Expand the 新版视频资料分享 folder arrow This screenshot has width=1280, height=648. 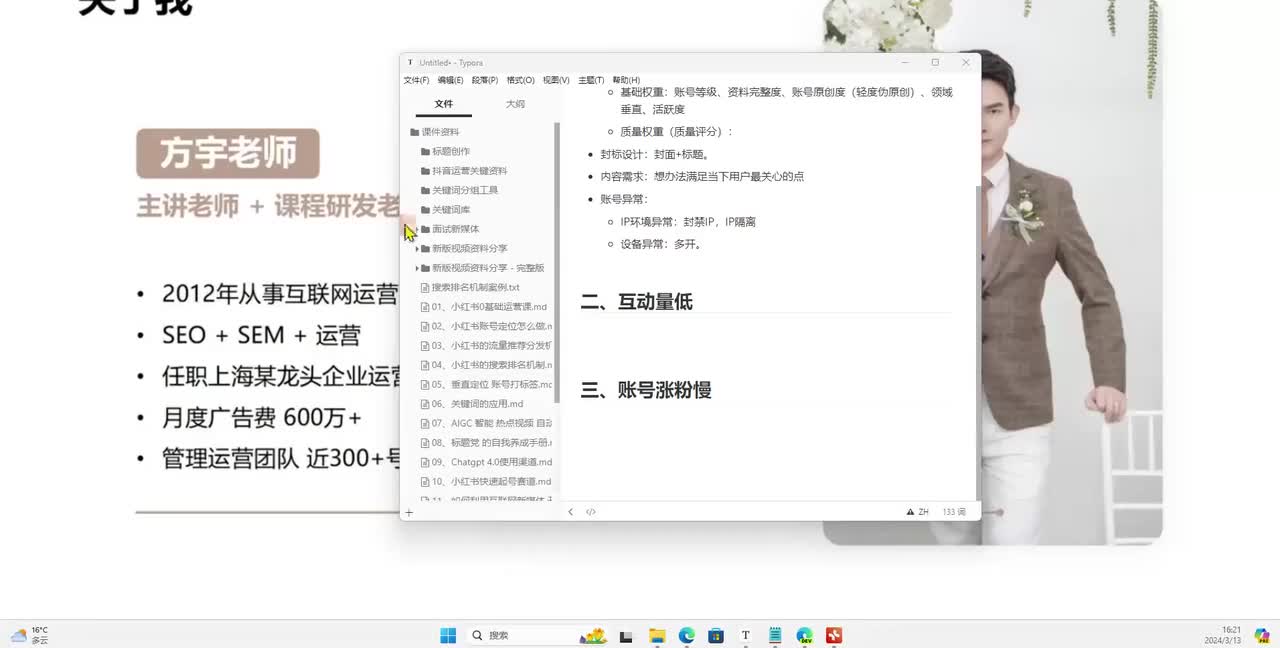[417, 249]
